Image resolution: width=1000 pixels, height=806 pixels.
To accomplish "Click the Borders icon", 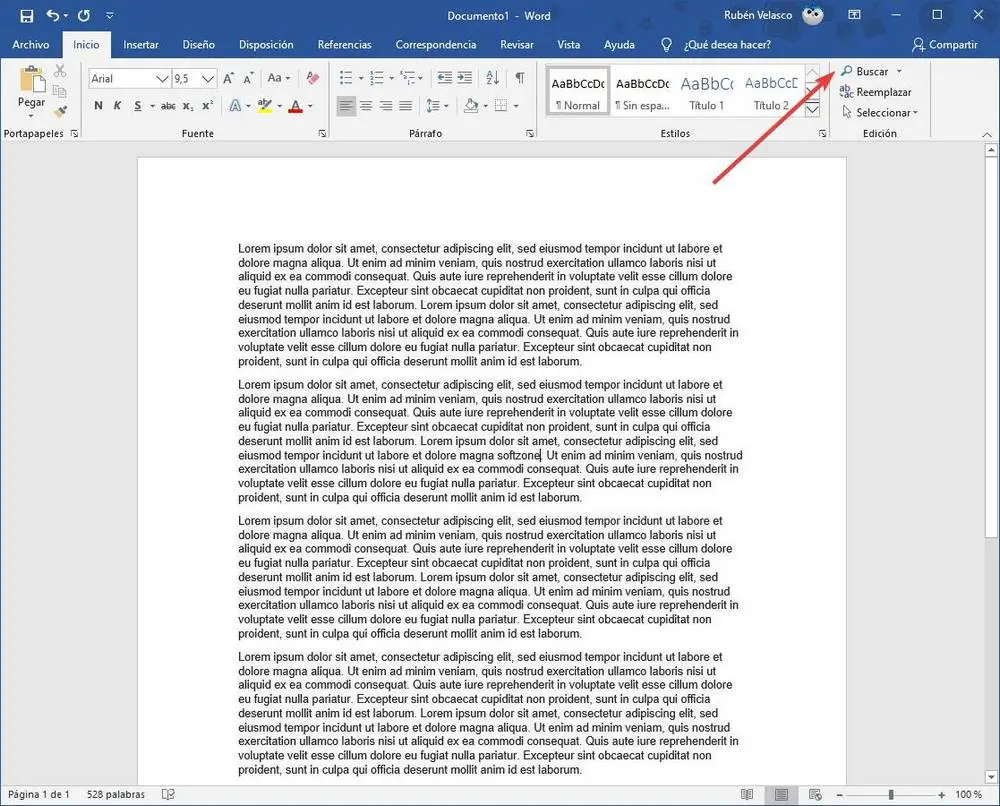I will tap(501, 106).
